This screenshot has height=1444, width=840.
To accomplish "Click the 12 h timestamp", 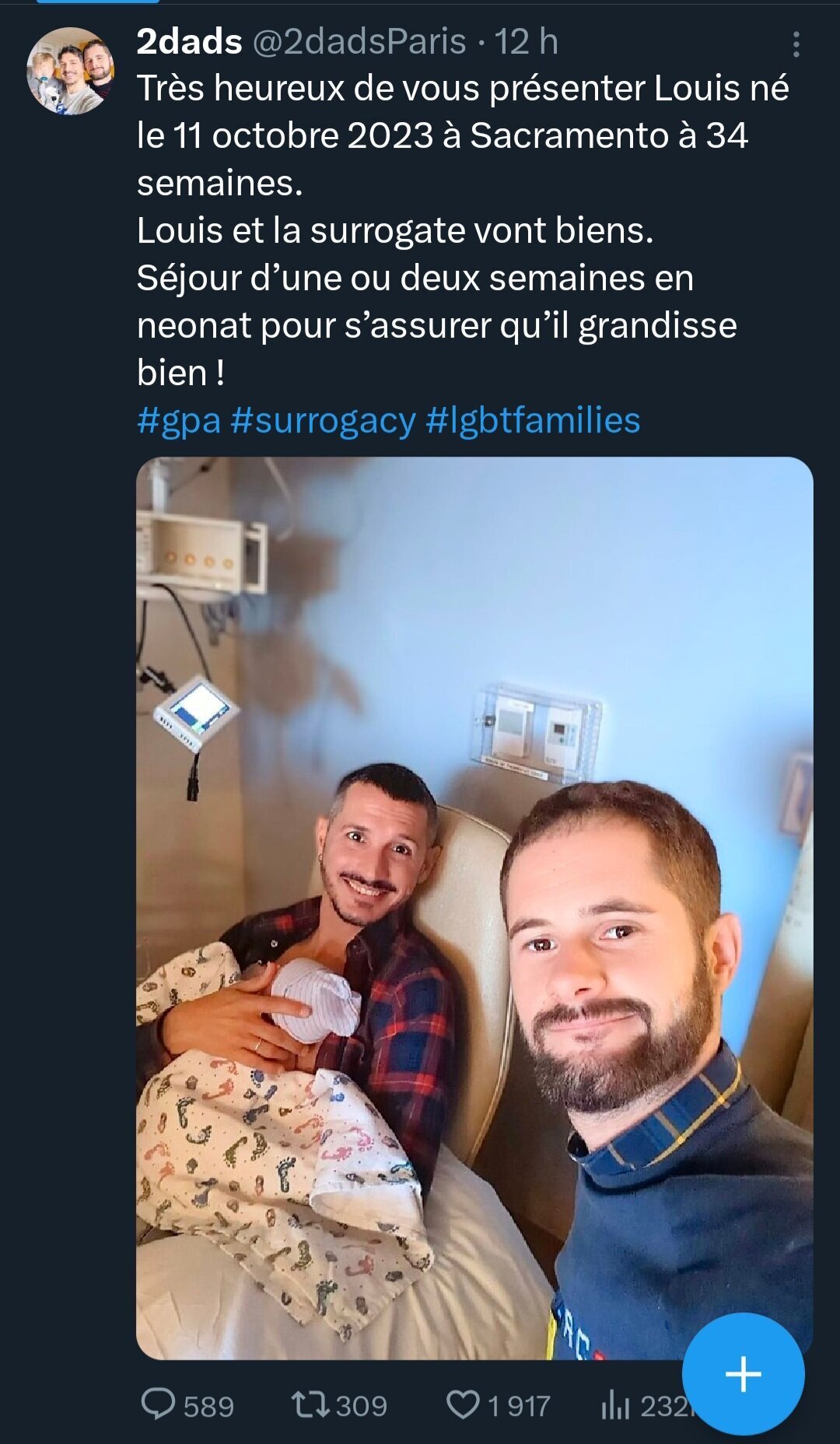I will (x=527, y=42).
